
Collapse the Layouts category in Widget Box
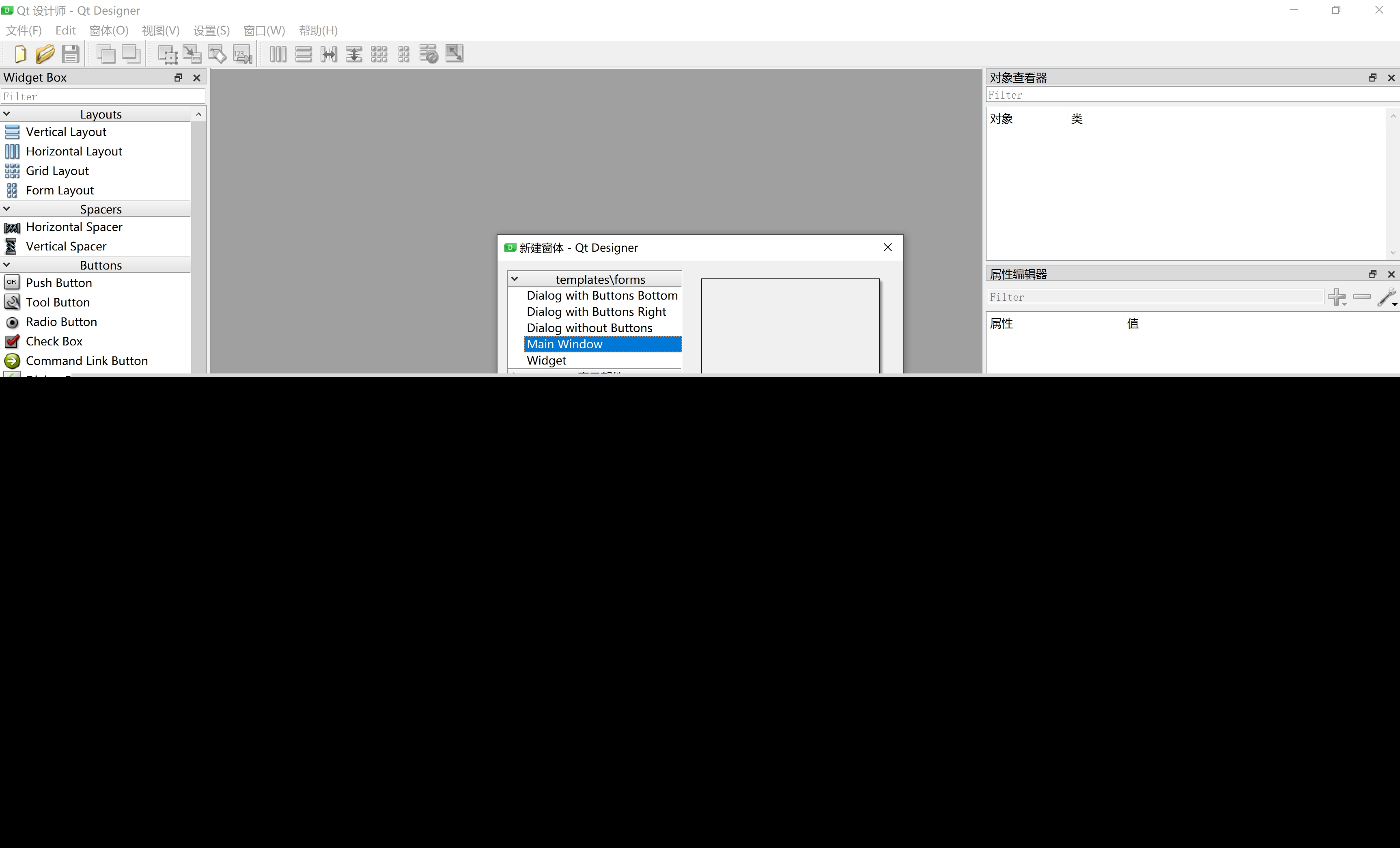(7, 114)
